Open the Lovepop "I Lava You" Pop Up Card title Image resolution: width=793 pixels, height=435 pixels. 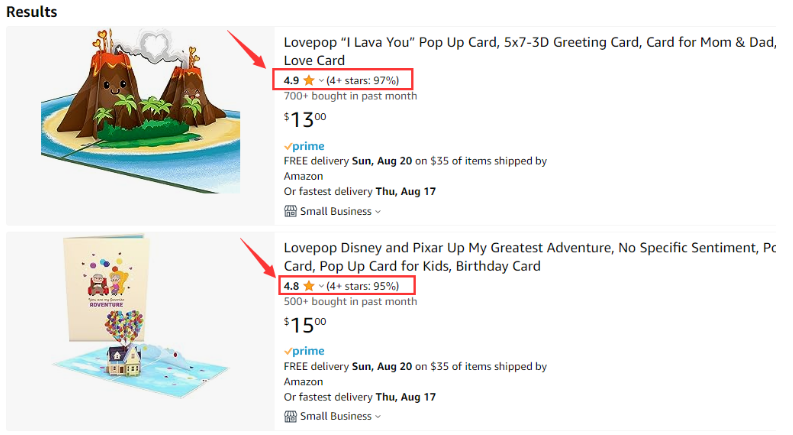click(530, 51)
